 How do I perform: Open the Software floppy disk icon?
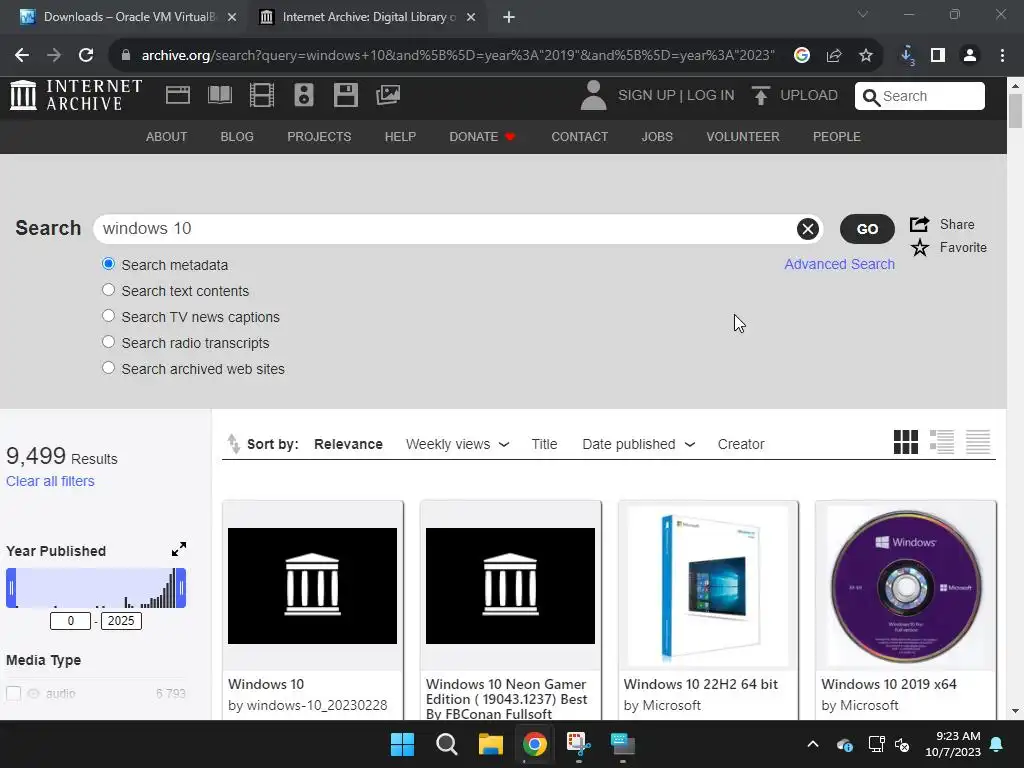pyautogui.click(x=345, y=95)
